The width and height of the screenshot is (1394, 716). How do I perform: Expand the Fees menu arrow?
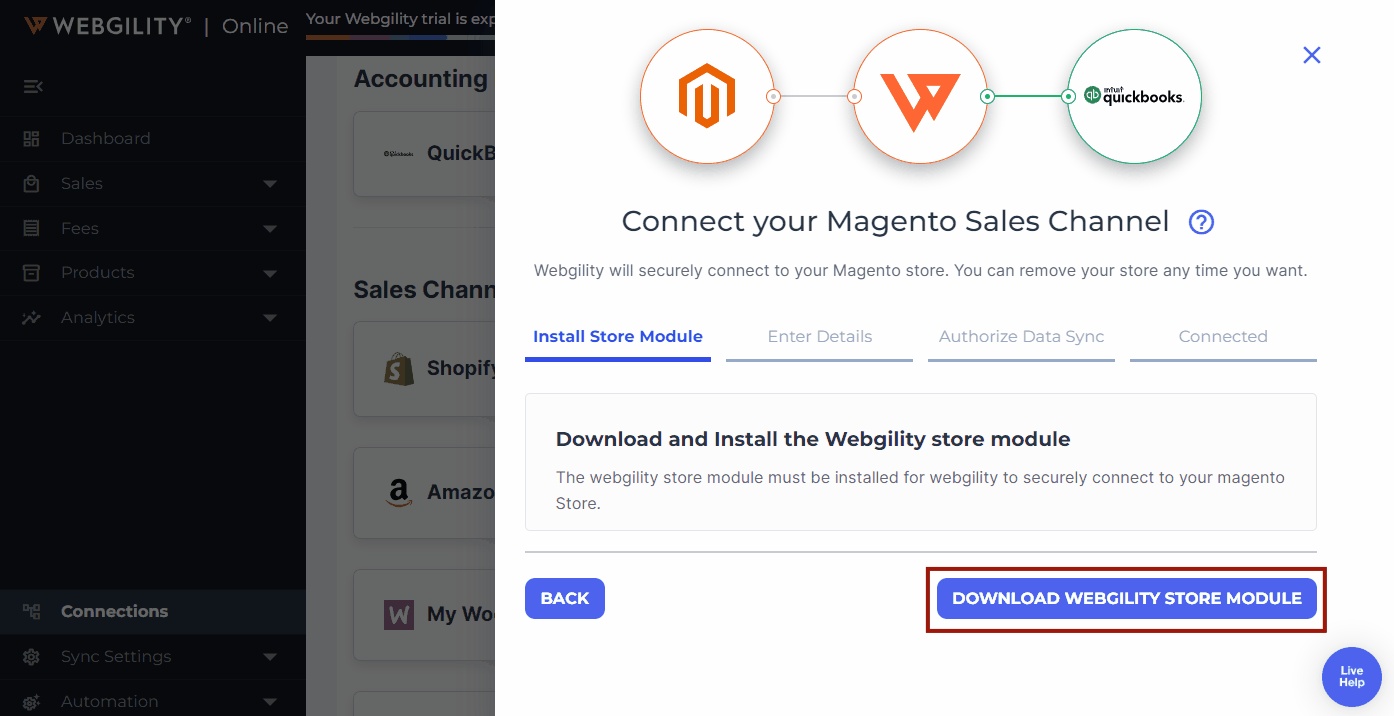tap(270, 229)
